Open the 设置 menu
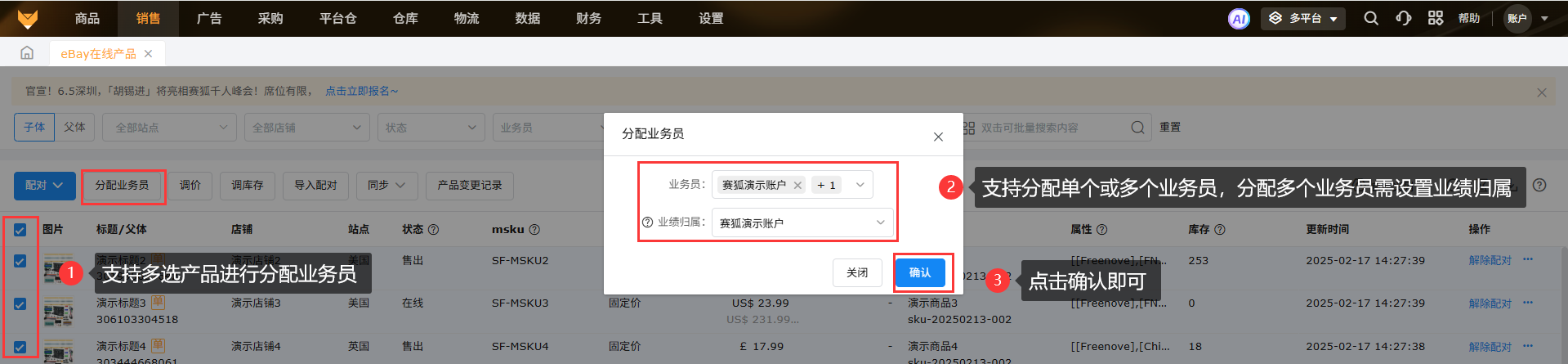The width and height of the screenshot is (1568, 364). (711, 18)
